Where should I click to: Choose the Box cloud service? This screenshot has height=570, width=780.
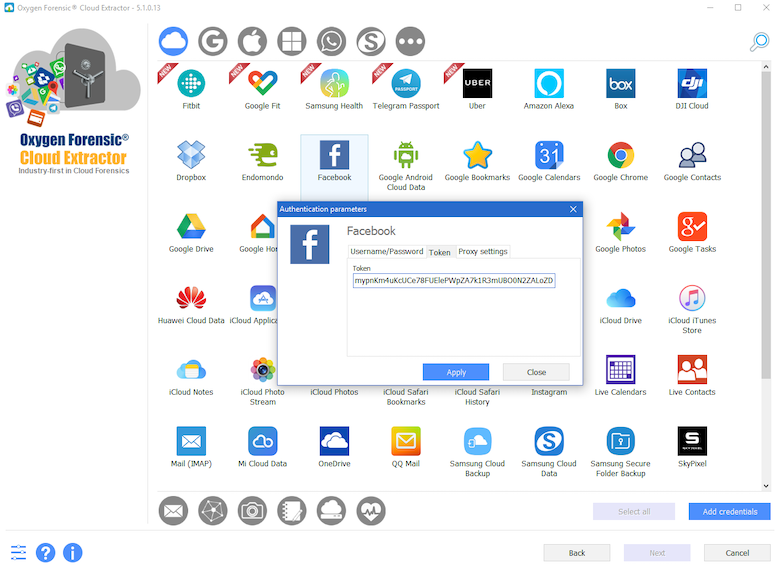(621, 84)
